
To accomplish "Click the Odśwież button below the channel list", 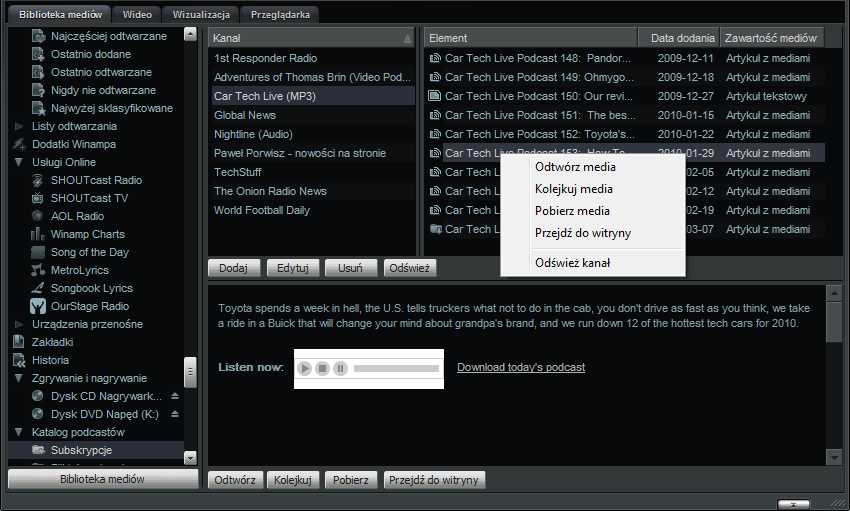I will coord(410,268).
